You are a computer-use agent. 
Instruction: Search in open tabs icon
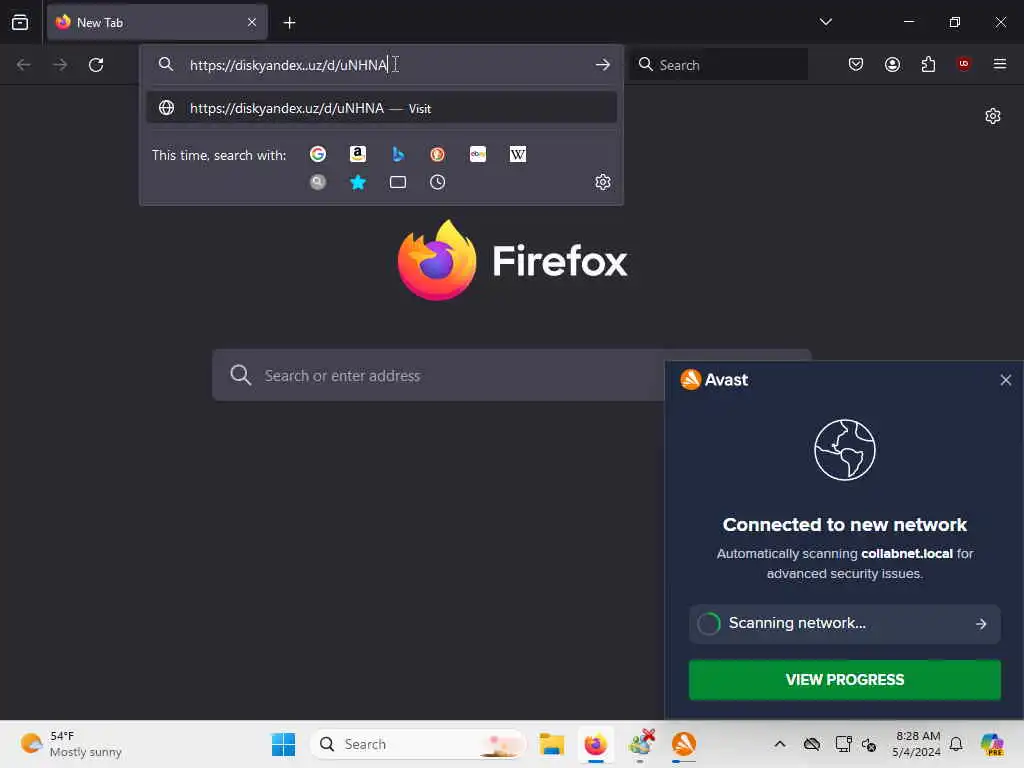(x=398, y=182)
